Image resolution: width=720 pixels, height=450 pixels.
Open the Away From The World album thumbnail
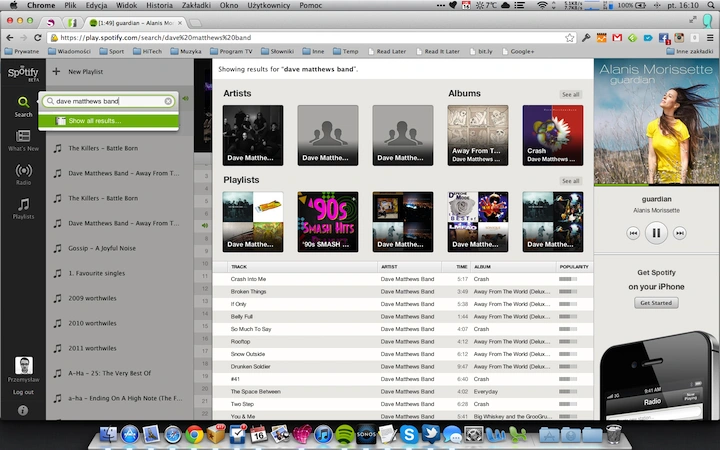coord(478,135)
